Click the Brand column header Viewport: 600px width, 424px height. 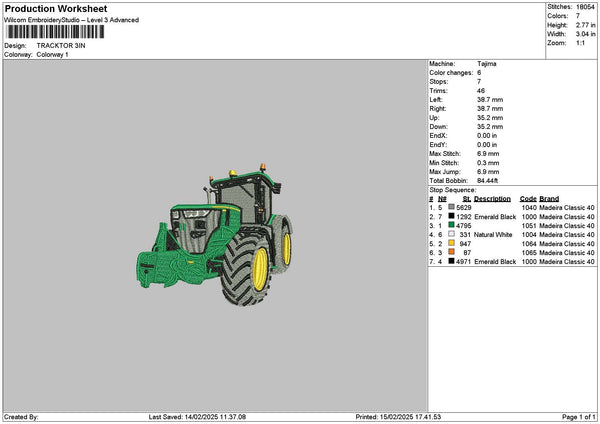pos(549,199)
